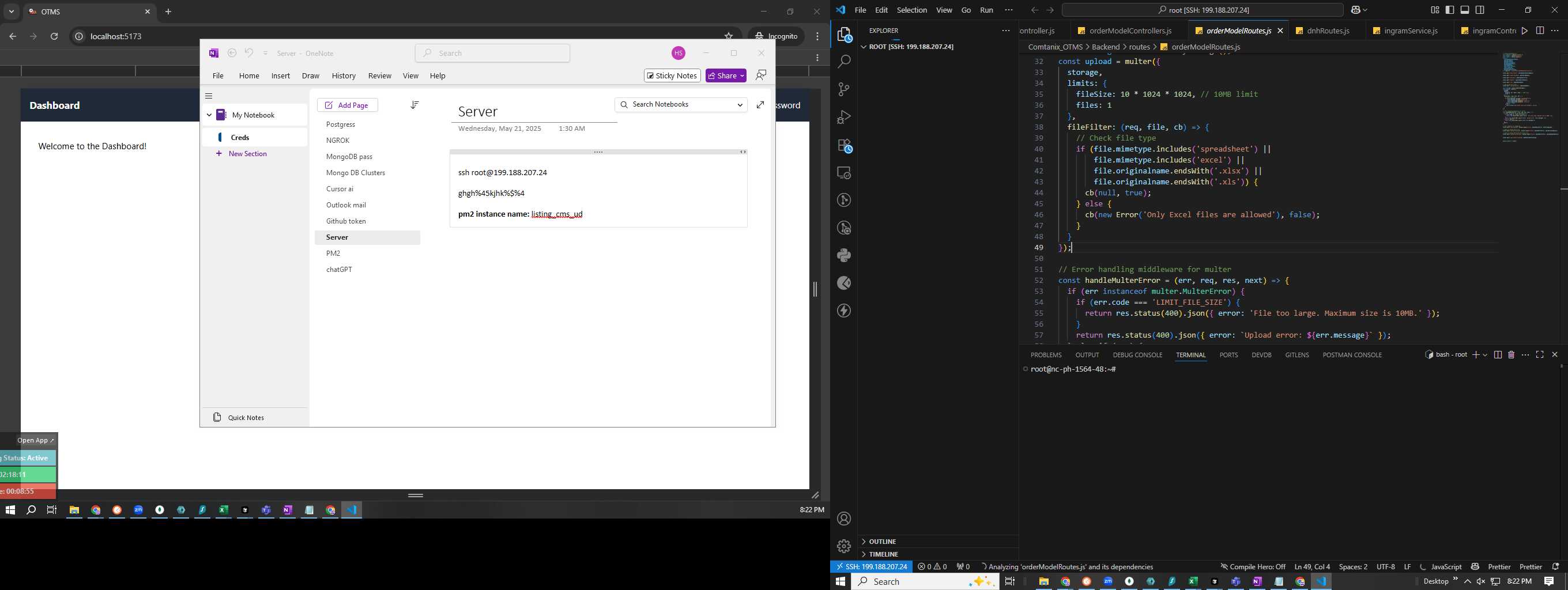The width and height of the screenshot is (1568, 590).
Task: Kill terminal with the trash icon
Action: [x=1512, y=354]
